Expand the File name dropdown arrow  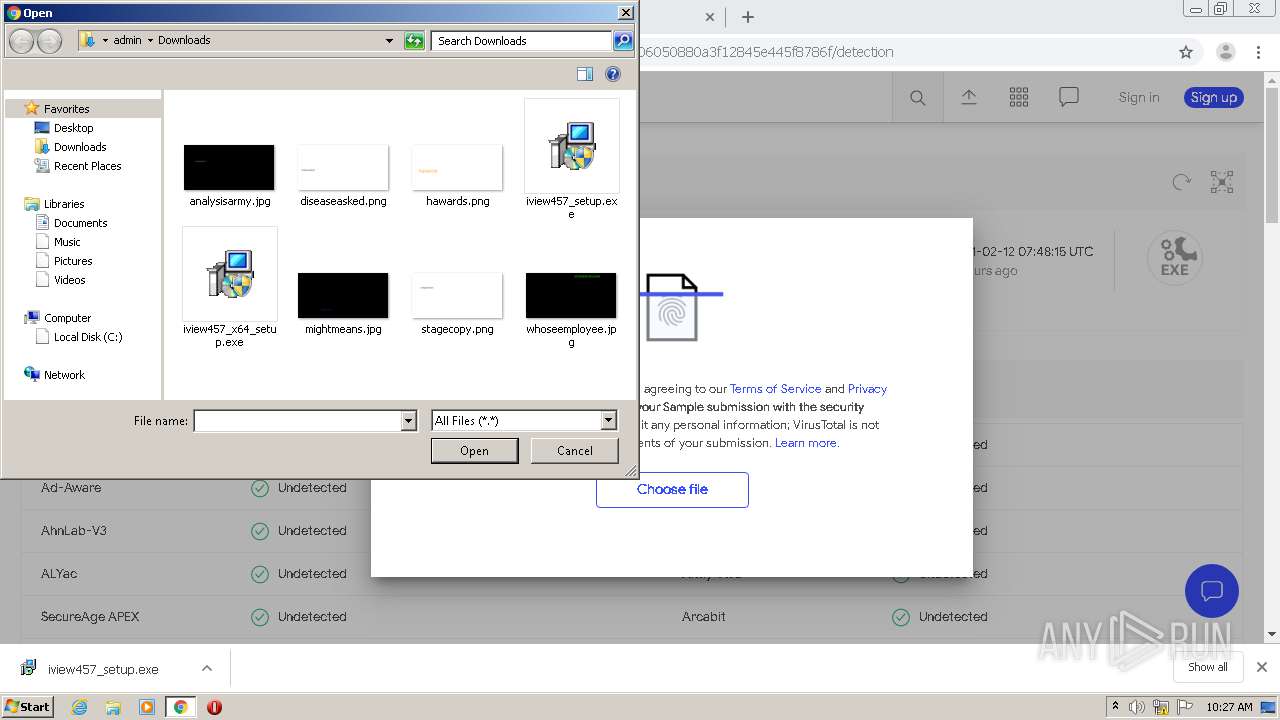click(408, 421)
